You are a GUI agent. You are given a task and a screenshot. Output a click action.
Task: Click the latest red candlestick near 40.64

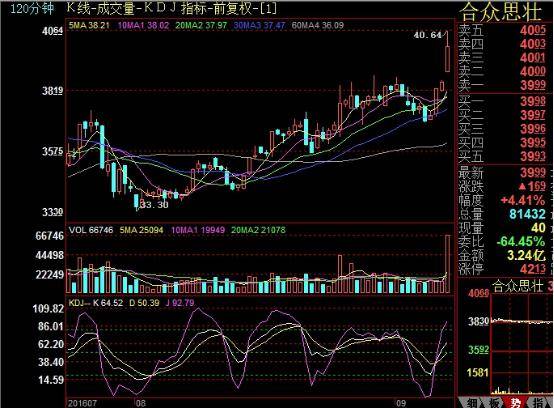447,52
